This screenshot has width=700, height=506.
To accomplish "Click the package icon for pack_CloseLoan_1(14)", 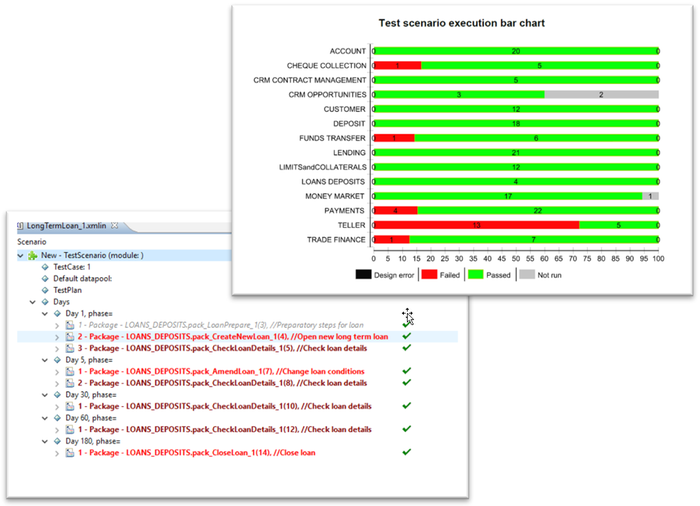I will (69, 452).
